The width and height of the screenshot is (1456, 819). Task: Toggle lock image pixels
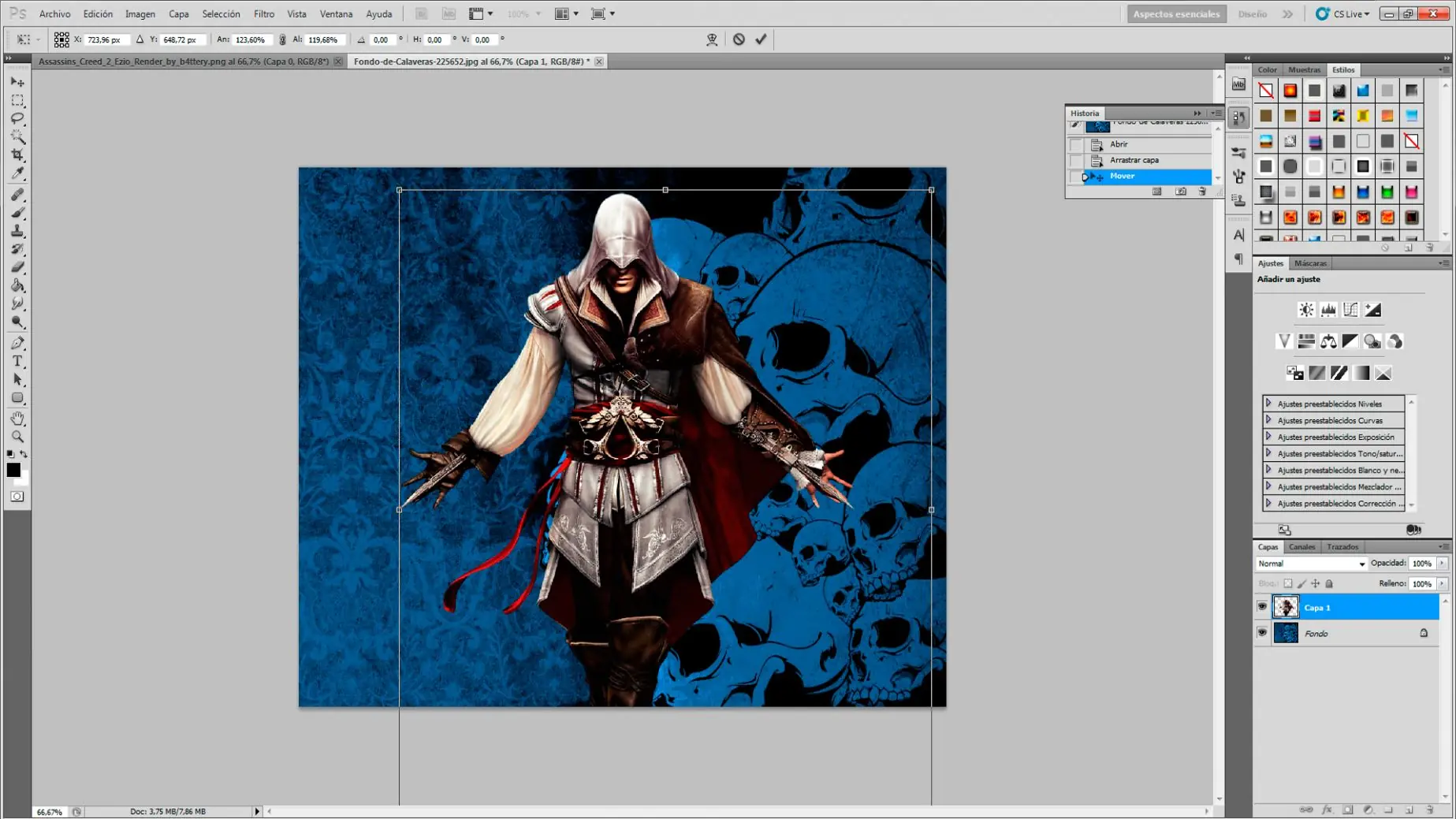click(1301, 584)
